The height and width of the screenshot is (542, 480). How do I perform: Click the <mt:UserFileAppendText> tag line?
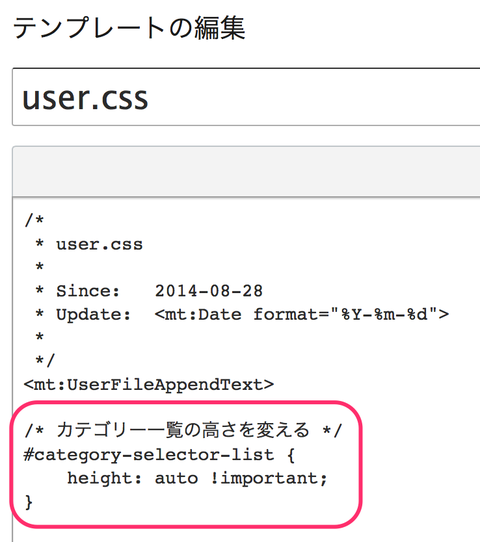(149, 384)
